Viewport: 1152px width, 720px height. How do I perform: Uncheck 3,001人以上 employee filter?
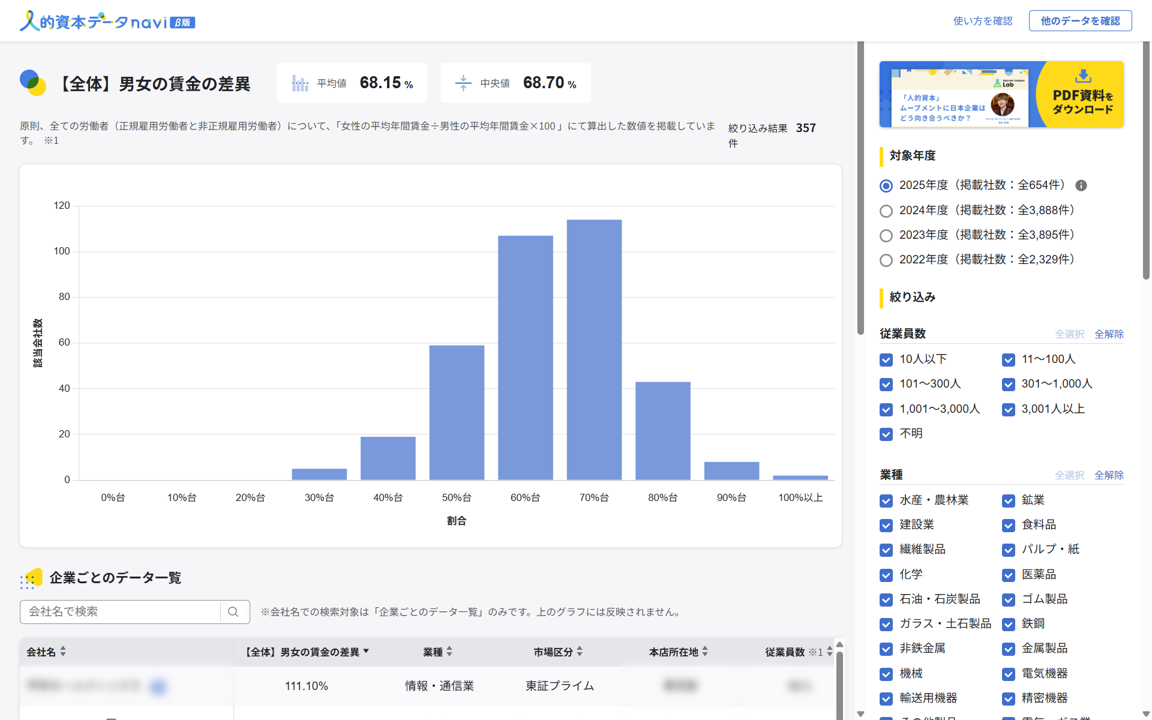tap(1008, 409)
